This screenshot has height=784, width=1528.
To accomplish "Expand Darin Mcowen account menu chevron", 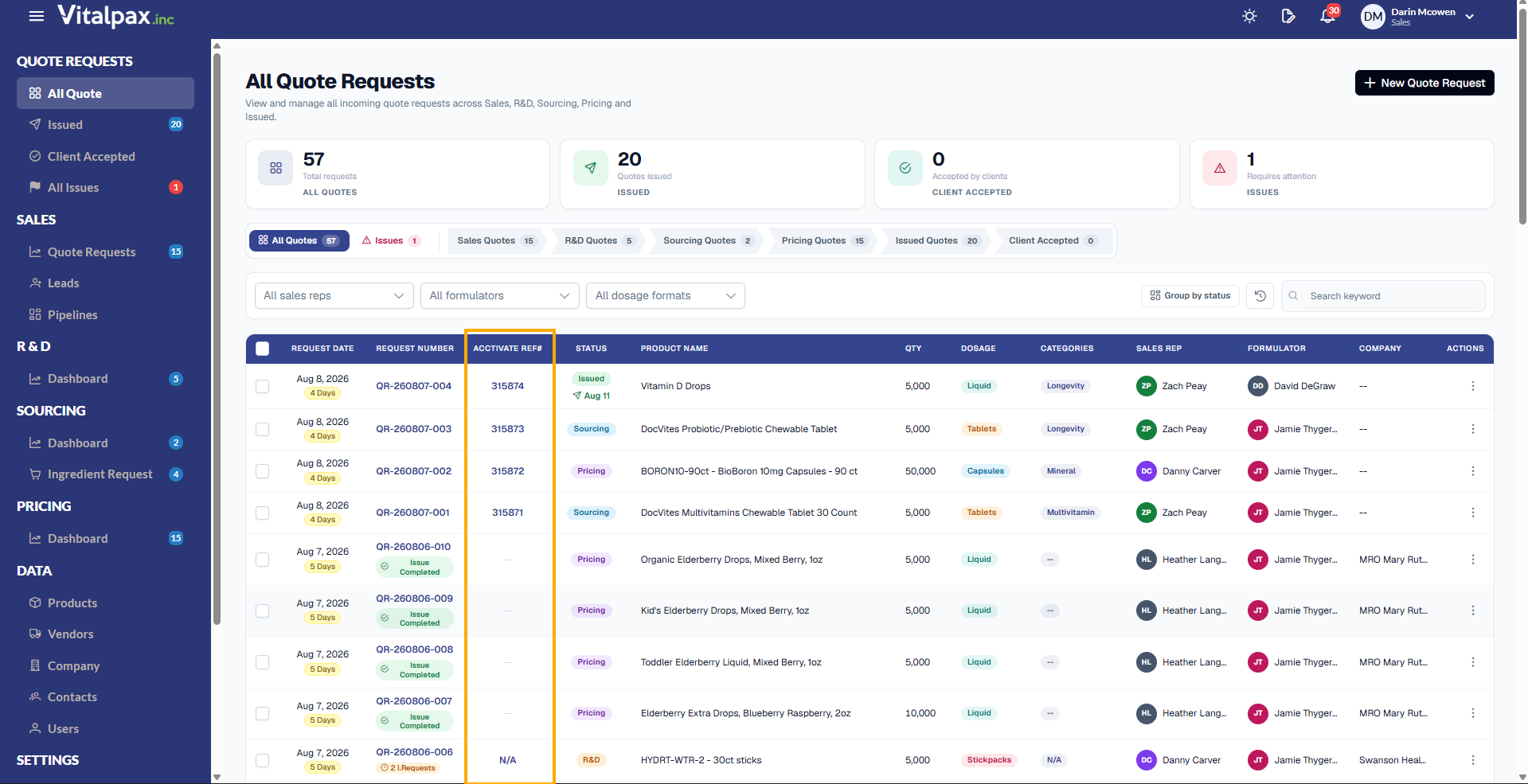I will [1470, 17].
